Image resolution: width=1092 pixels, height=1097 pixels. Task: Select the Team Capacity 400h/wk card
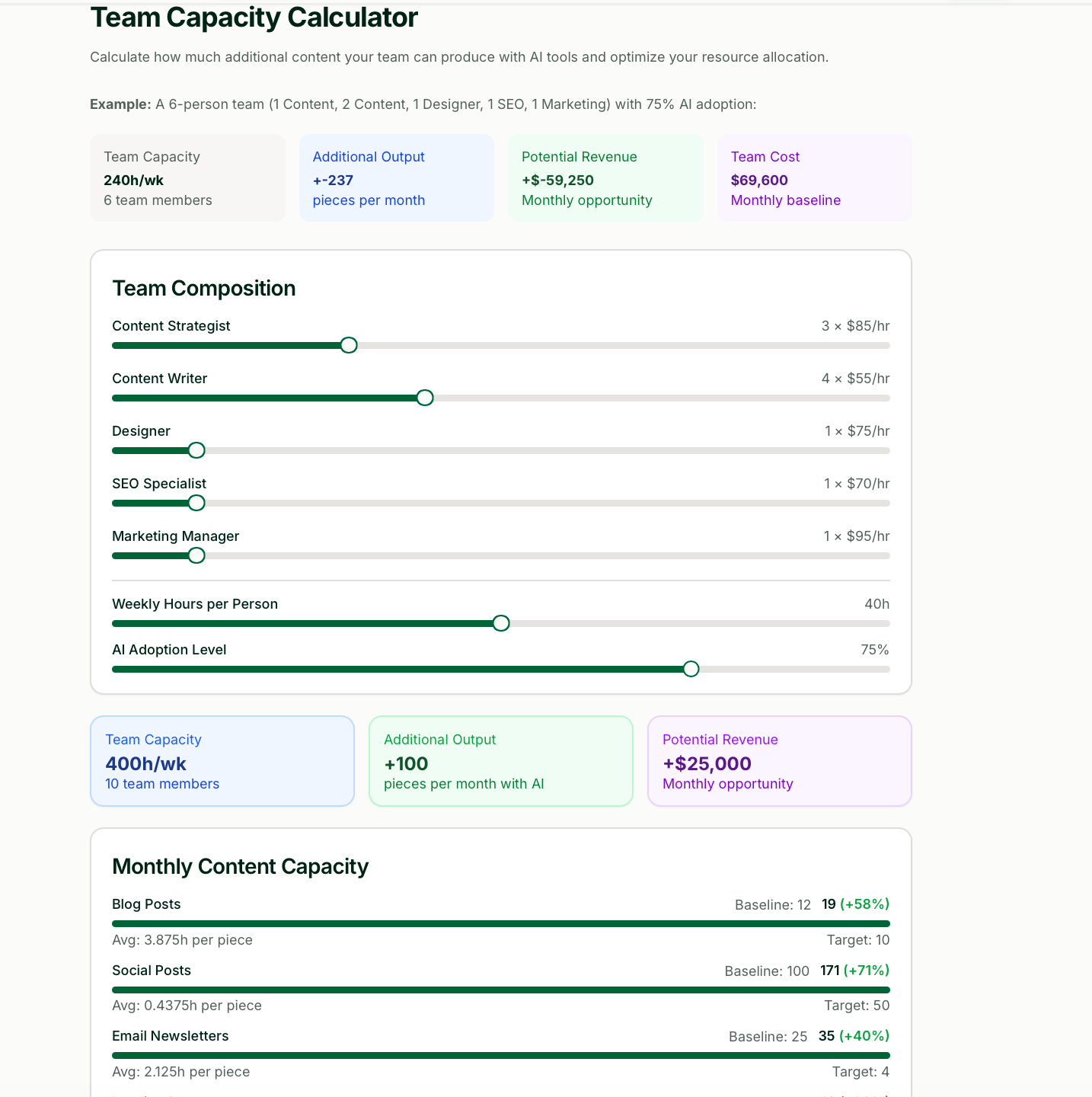(x=222, y=760)
